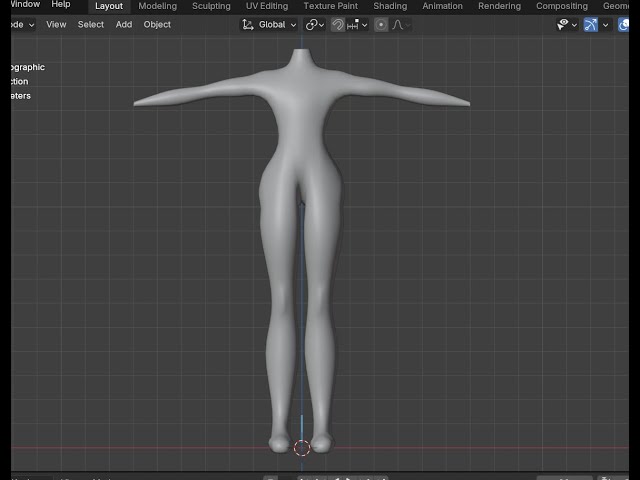Switch to the Compositing workspace tab
The image size is (640, 480).
(562, 6)
